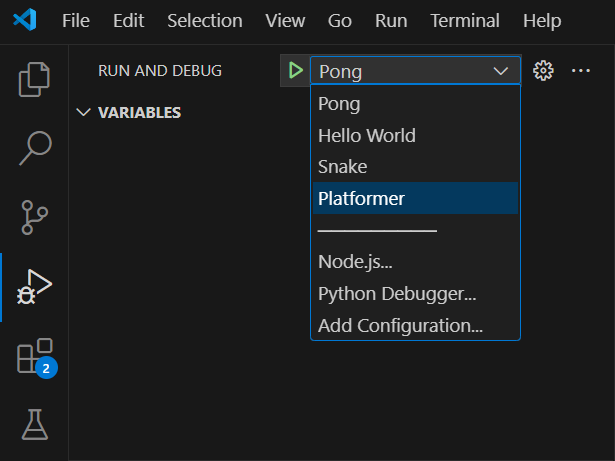
Task: Open the Explorer view in activity bar
Action: click(x=34, y=79)
